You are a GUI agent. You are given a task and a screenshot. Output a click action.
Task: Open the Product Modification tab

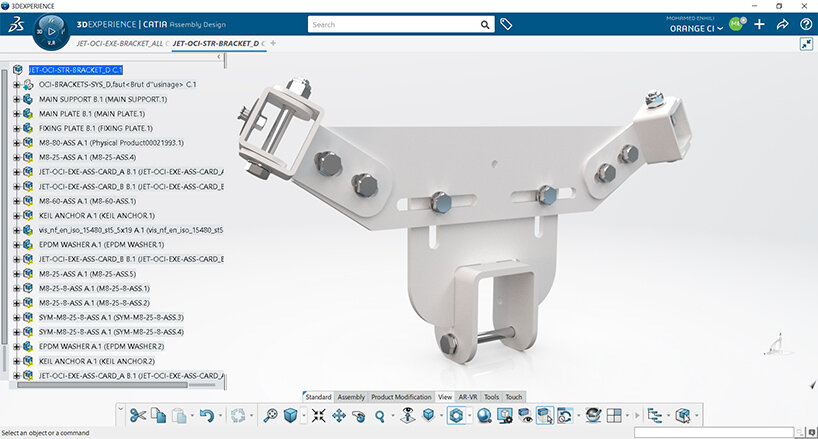[x=400, y=397]
